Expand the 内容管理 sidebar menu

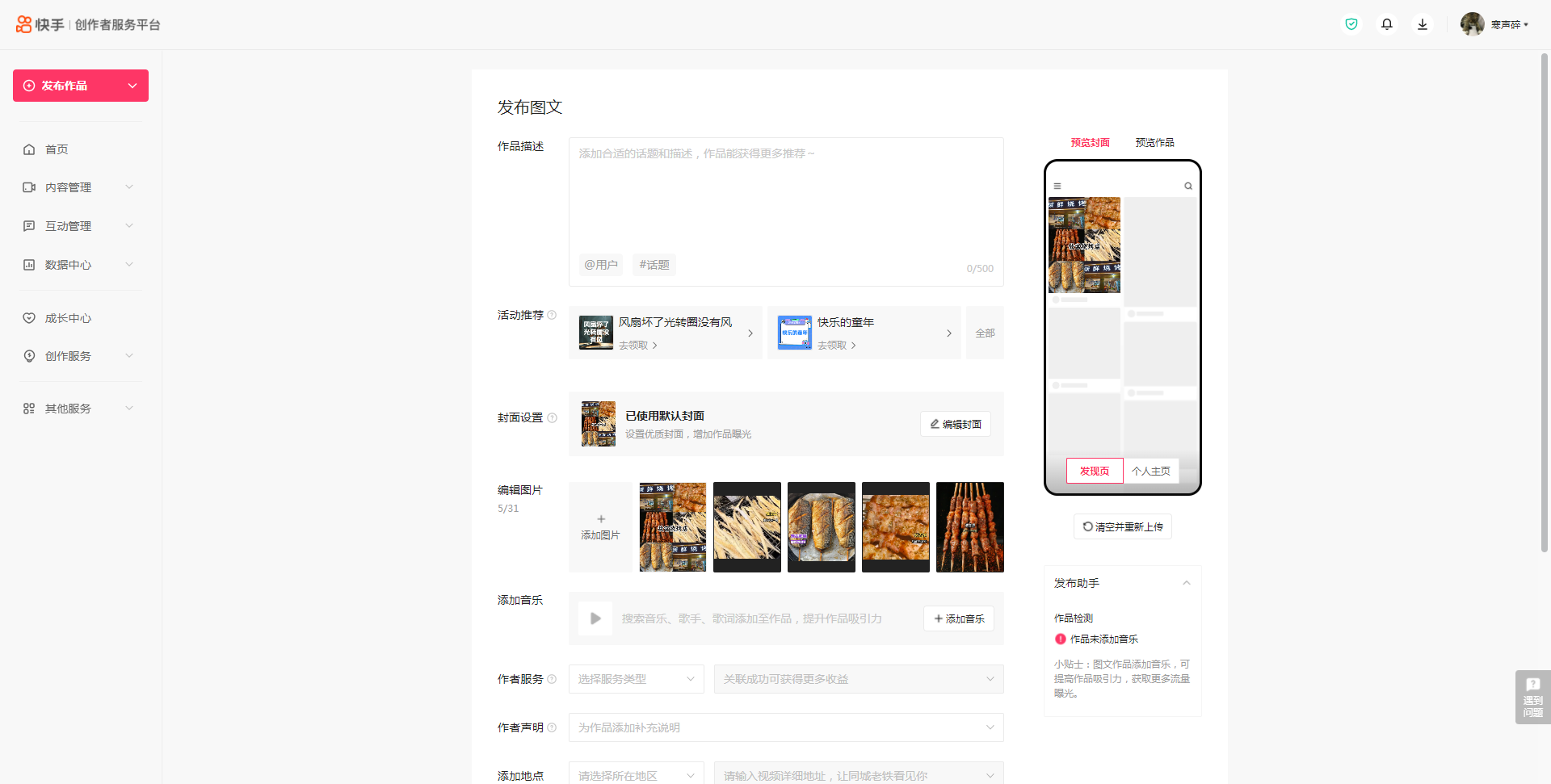pyautogui.click(x=79, y=187)
